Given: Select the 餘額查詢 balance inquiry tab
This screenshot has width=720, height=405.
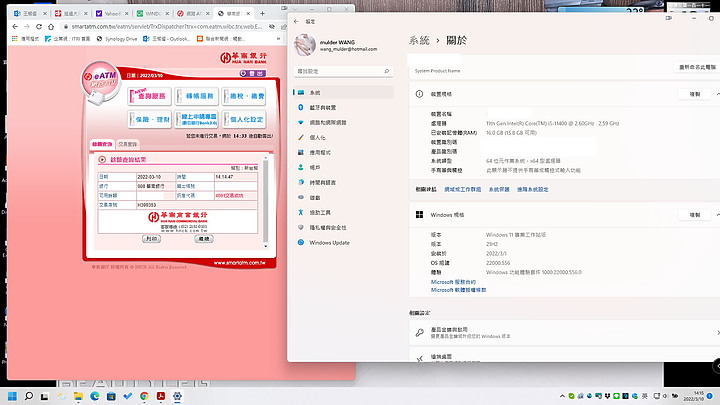Looking at the screenshot, I should 102,144.
